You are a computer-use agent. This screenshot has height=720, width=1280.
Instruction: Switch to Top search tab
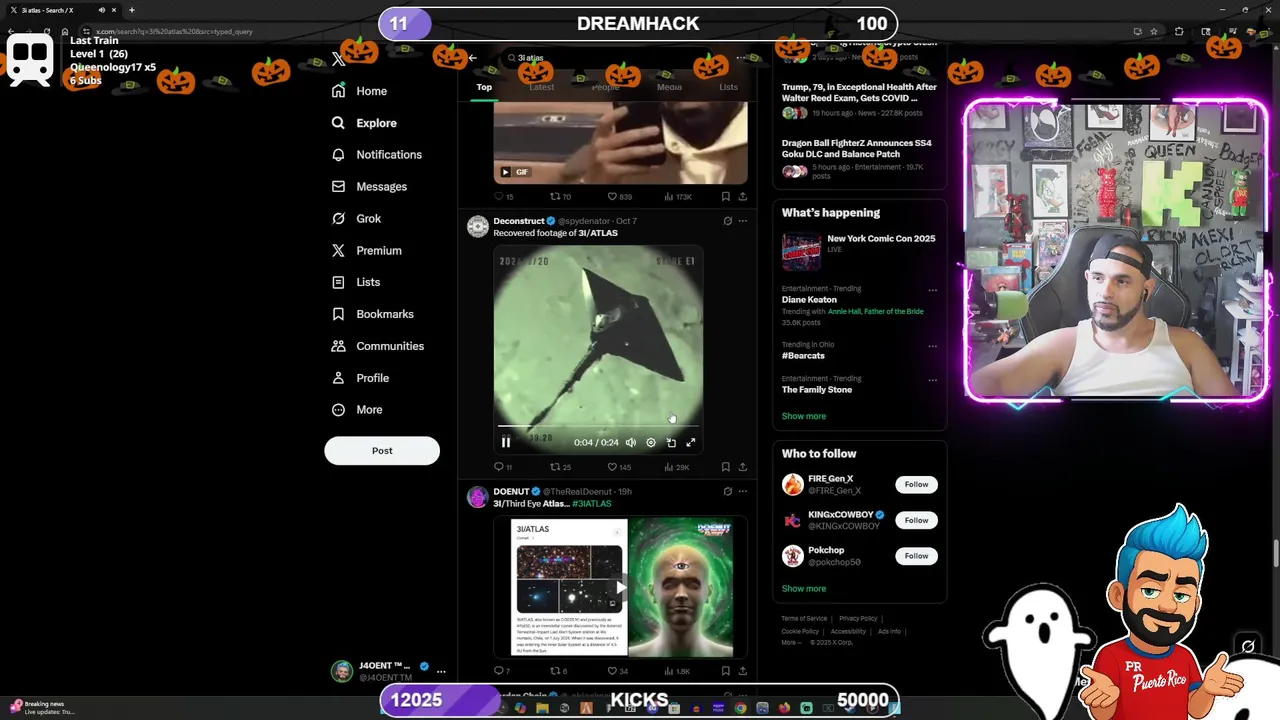pos(484,87)
